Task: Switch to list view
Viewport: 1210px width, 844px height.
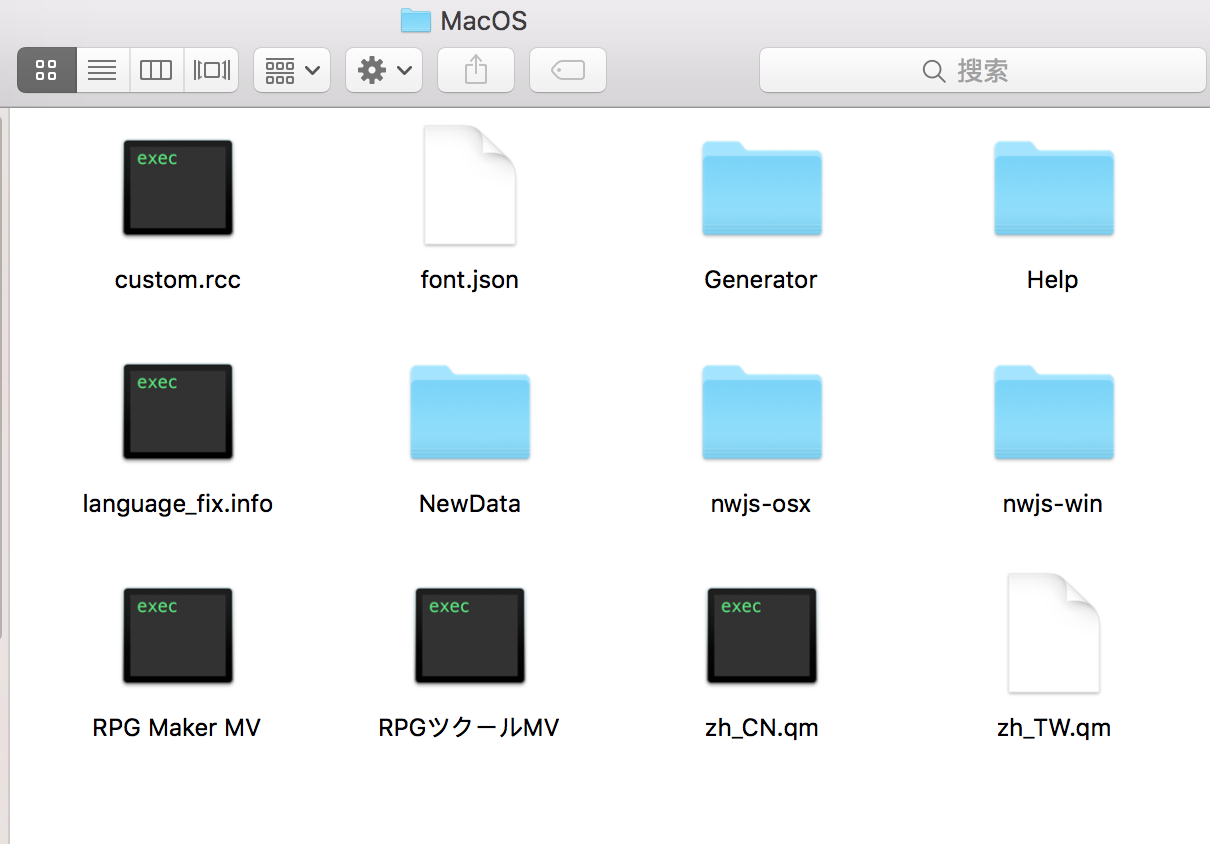Action: pyautogui.click(x=103, y=70)
